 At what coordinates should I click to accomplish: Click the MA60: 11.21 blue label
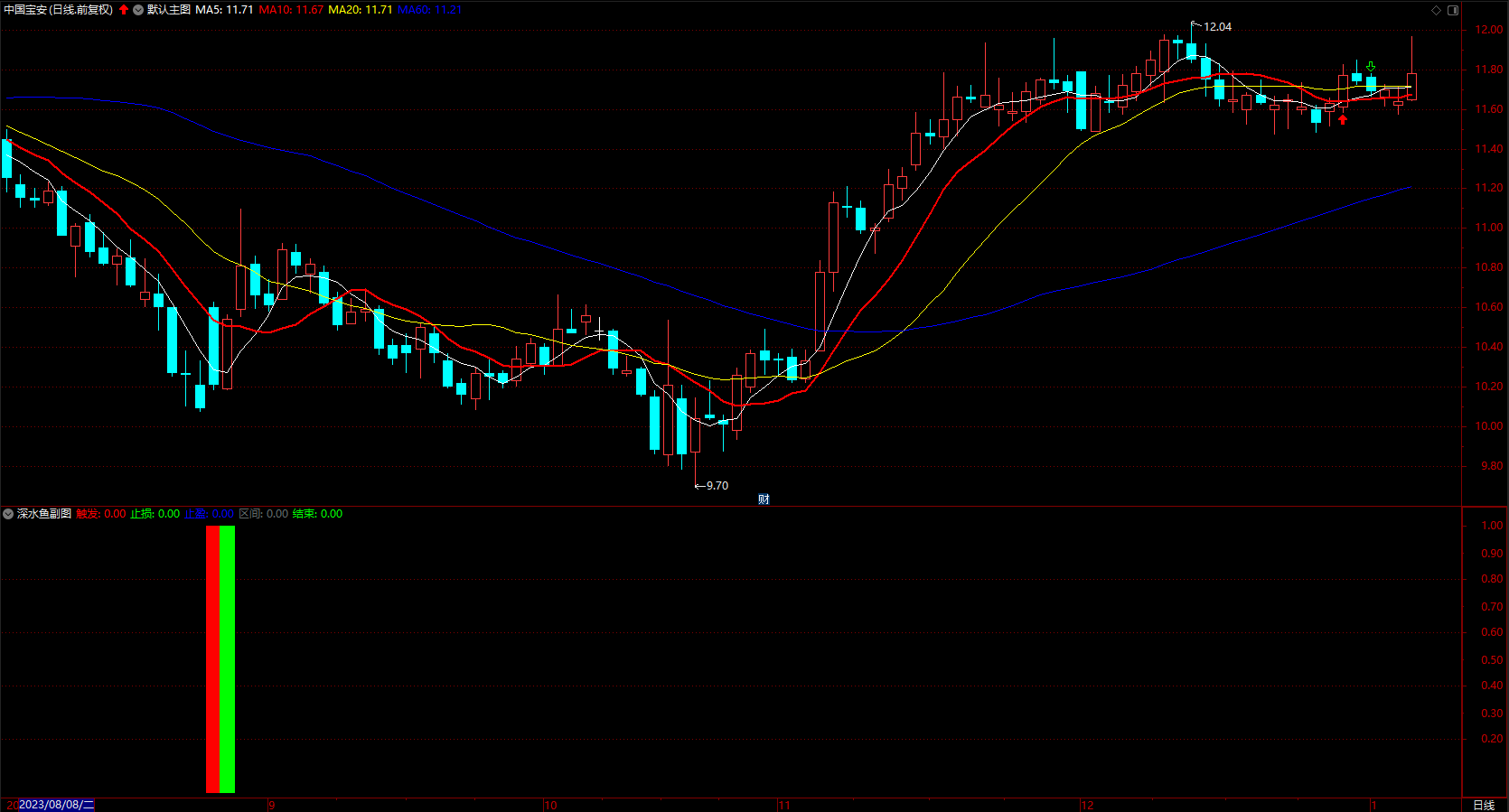tap(429, 10)
